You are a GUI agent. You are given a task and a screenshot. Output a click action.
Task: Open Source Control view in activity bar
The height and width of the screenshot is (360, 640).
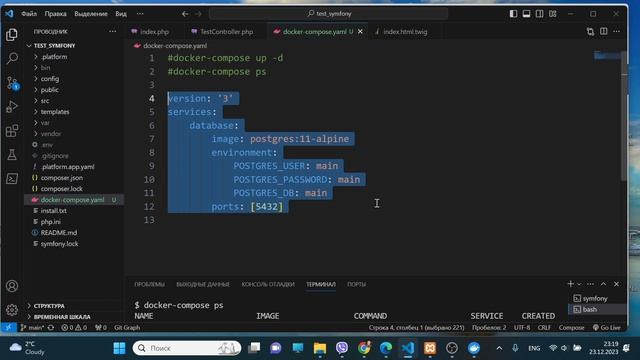pos(12,83)
